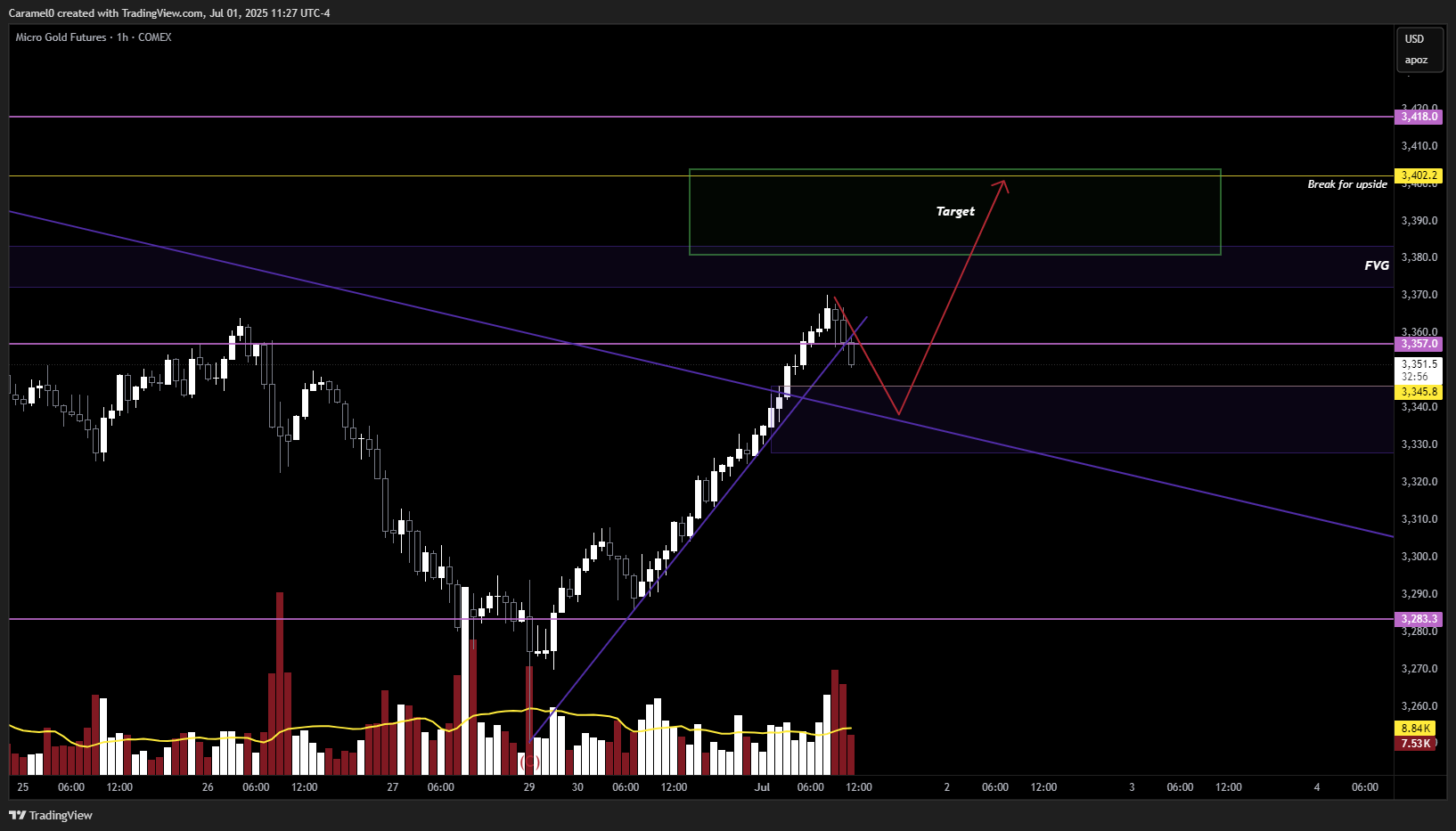Select the FVG text annotation
The image size is (1456, 831).
click(x=1377, y=265)
